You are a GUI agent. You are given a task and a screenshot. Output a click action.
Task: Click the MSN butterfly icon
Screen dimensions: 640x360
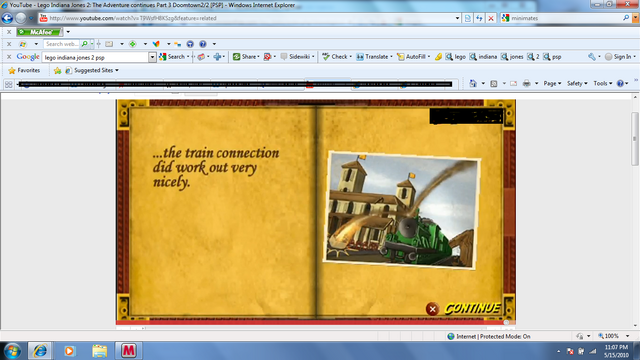pyautogui.click(x=156, y=44)
